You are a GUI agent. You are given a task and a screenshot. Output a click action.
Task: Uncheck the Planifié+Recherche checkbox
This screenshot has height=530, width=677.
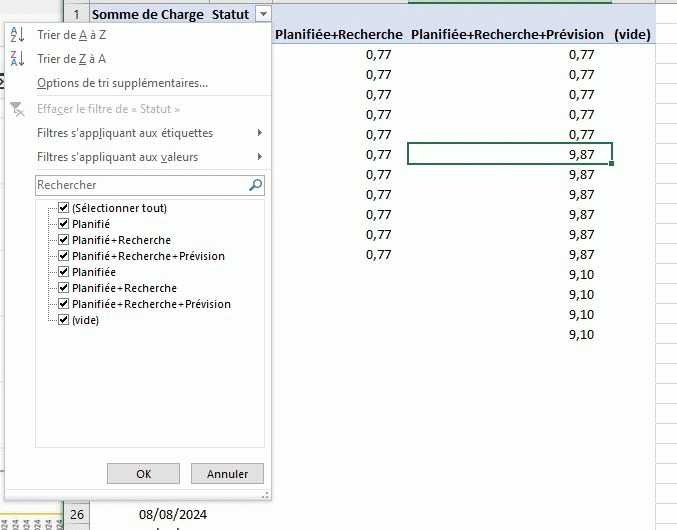click(x=63, y=240)
